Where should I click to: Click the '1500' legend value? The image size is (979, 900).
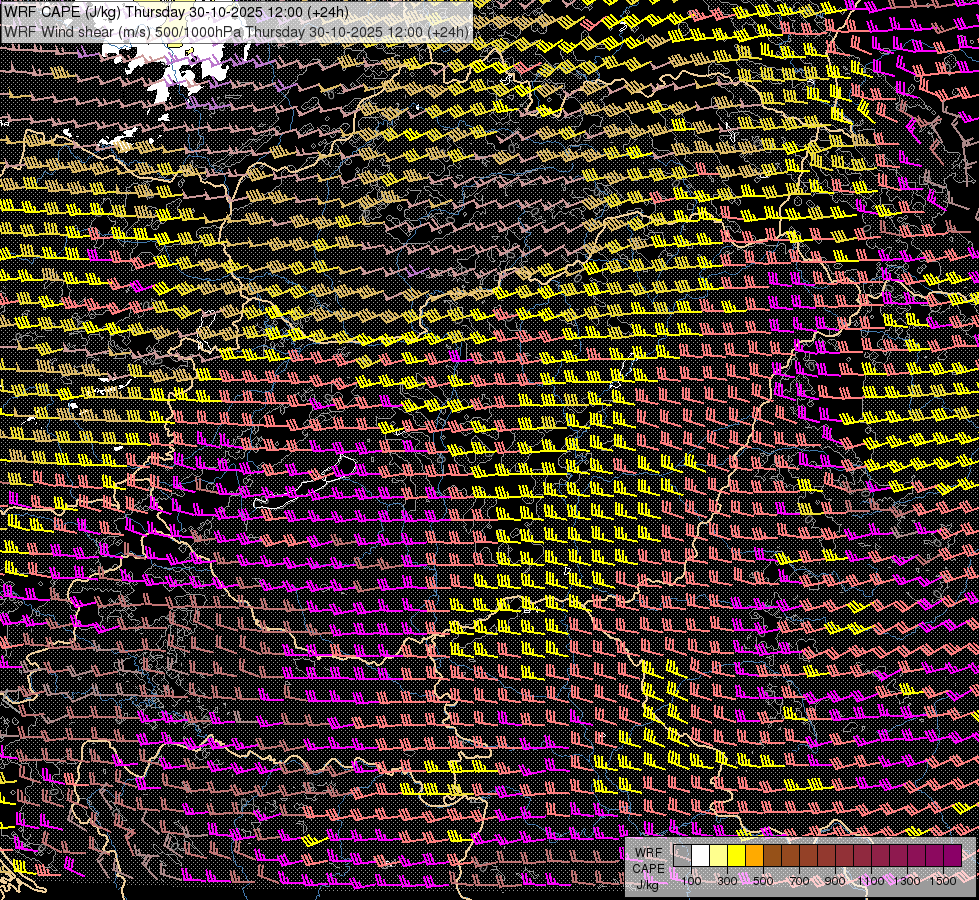pos(943,881)
